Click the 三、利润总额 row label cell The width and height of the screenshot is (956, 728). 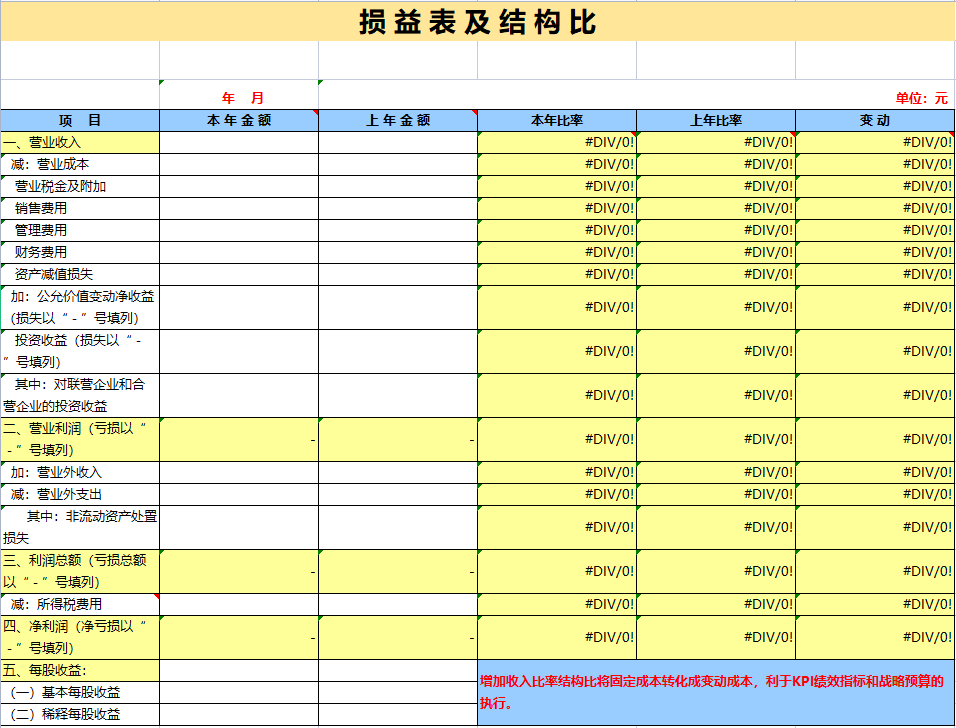pyautogui.click(x=79, y=569)
